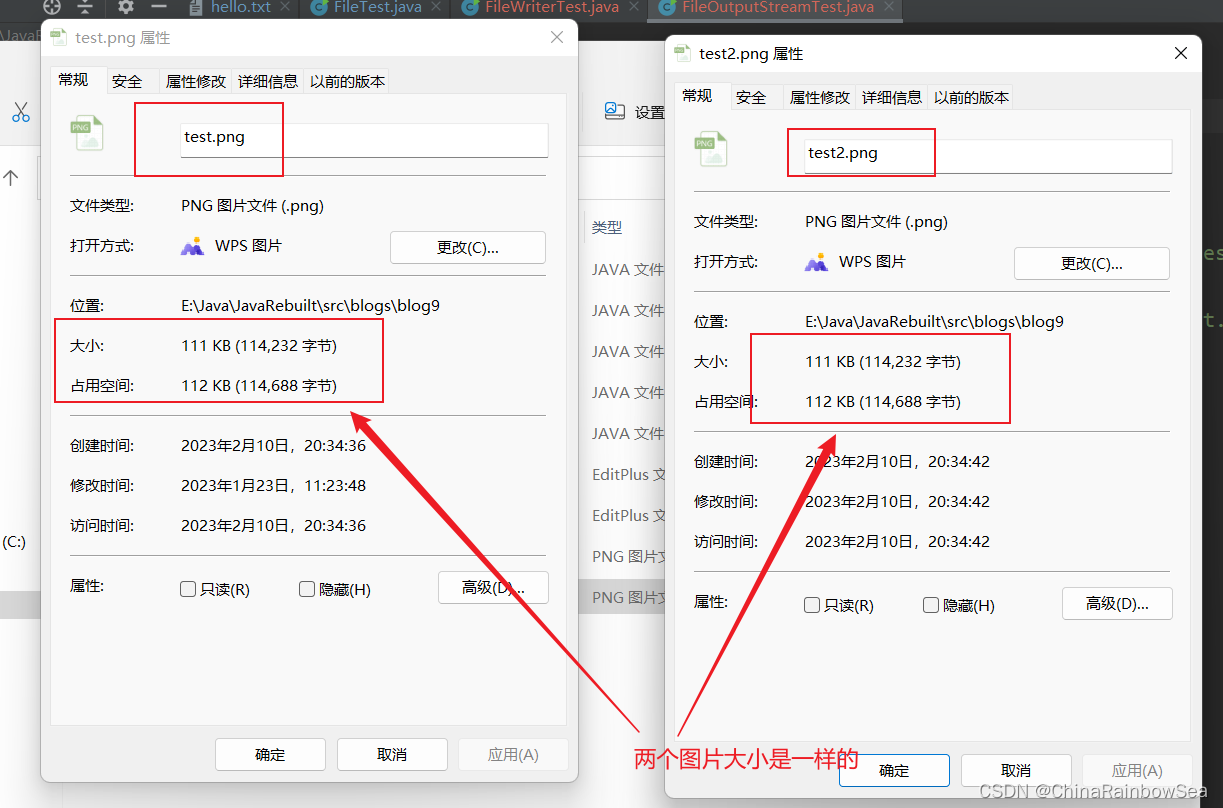This screenshot has height=808, width=1223.
Task: Open the IDE project settings gear
Action: click(x=125, y=7)
